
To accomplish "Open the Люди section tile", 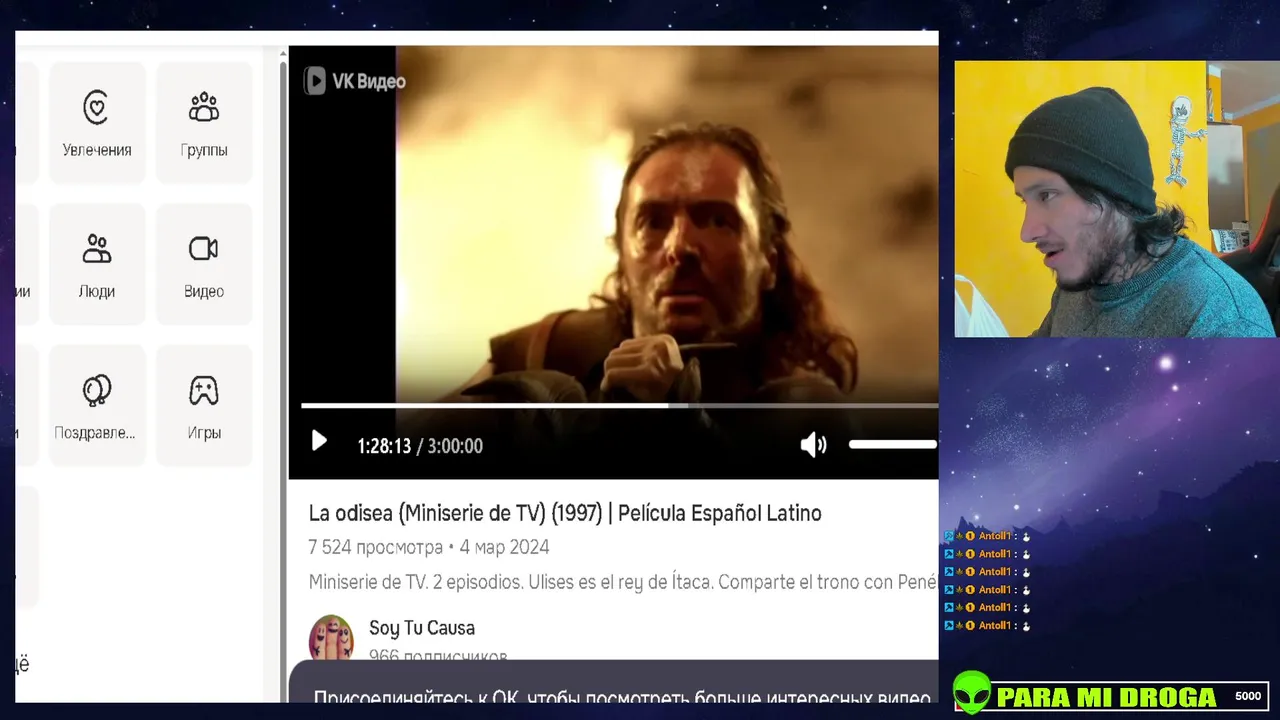I will tap(97, 264).
